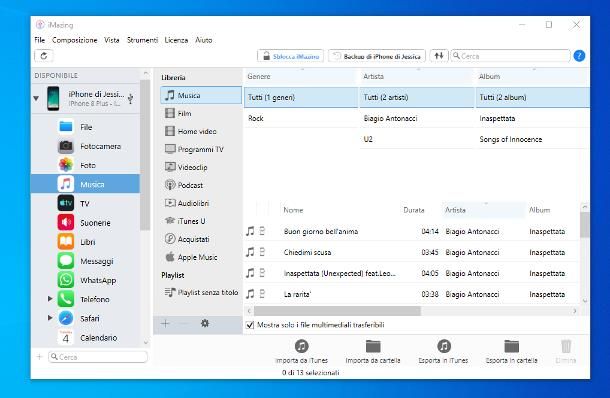
Task: Click the transfers arrows icon
Action: click(439, 56)
